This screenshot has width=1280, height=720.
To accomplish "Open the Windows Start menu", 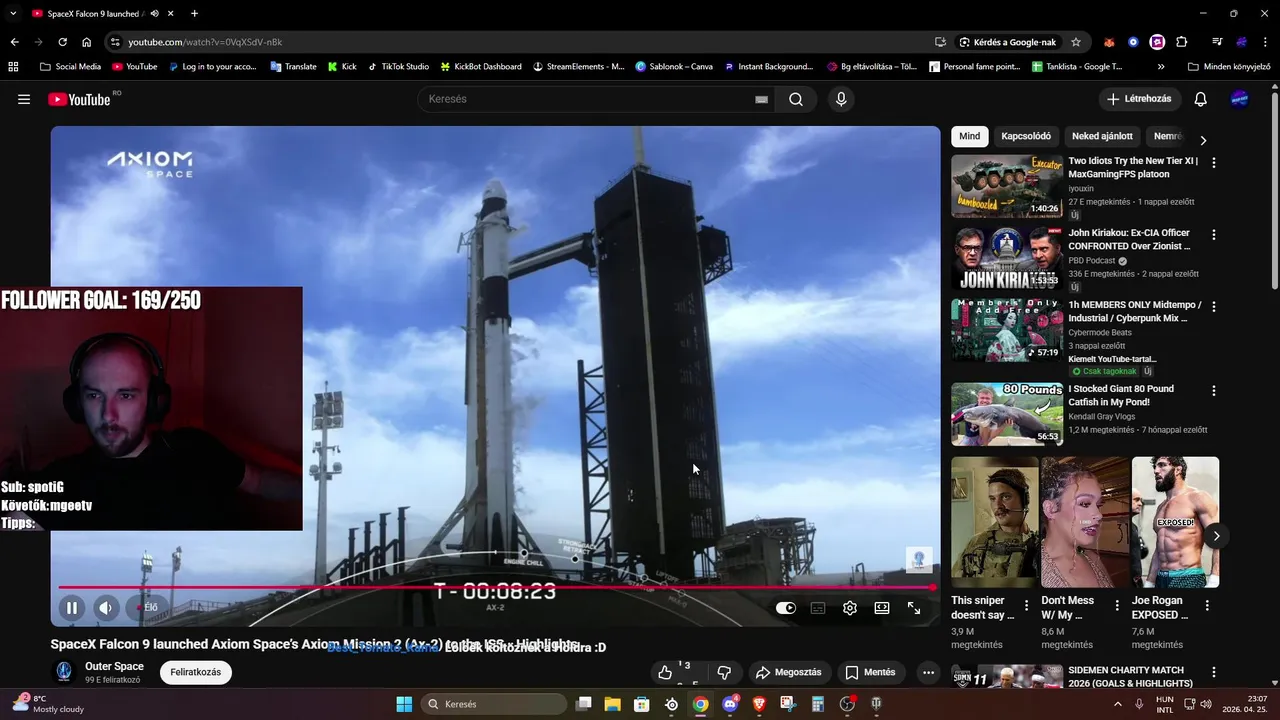I will (x=404, y=704).
